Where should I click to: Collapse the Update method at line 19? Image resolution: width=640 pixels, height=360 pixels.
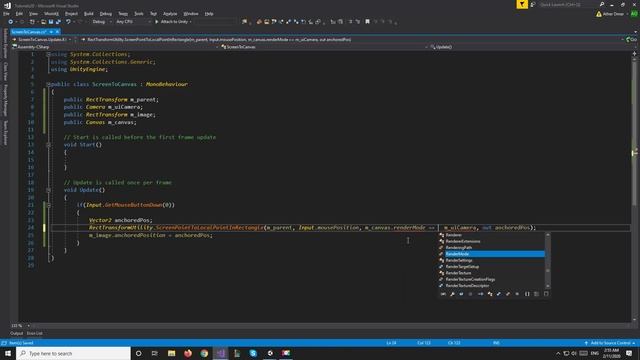pos(48,190)
